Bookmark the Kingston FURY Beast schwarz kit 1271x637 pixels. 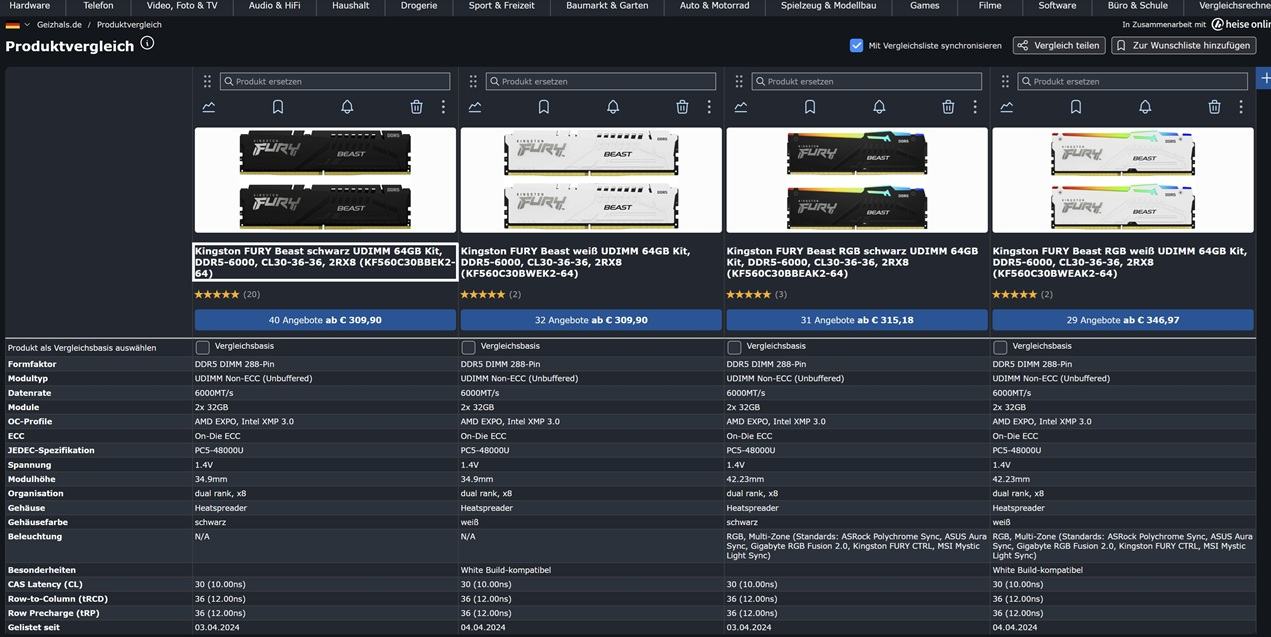(278, 107)
